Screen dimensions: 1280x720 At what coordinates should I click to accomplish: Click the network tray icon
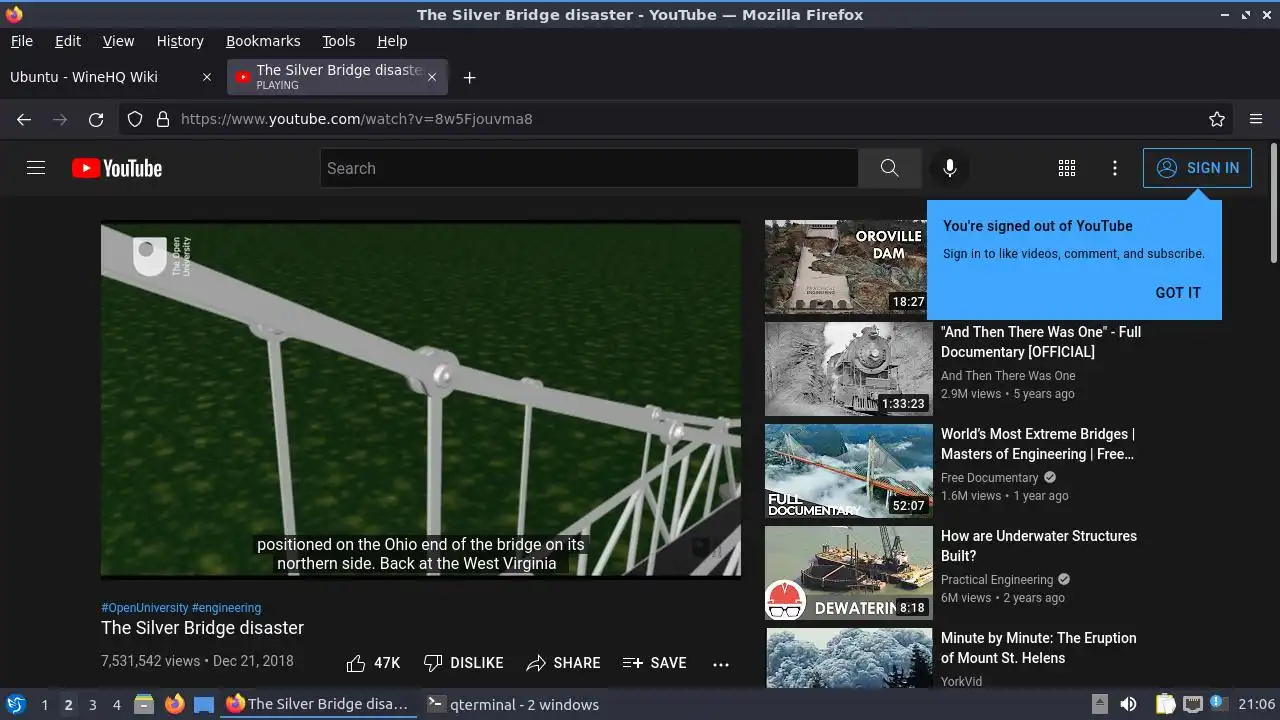pos(1192,704)
